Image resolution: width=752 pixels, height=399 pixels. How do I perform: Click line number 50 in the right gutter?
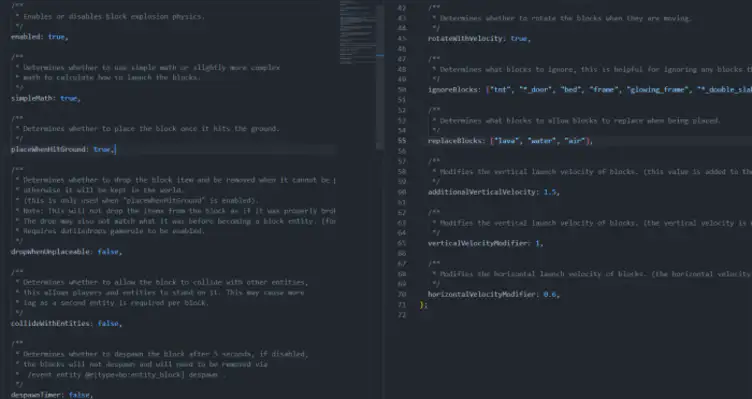(x=401, y=90)
